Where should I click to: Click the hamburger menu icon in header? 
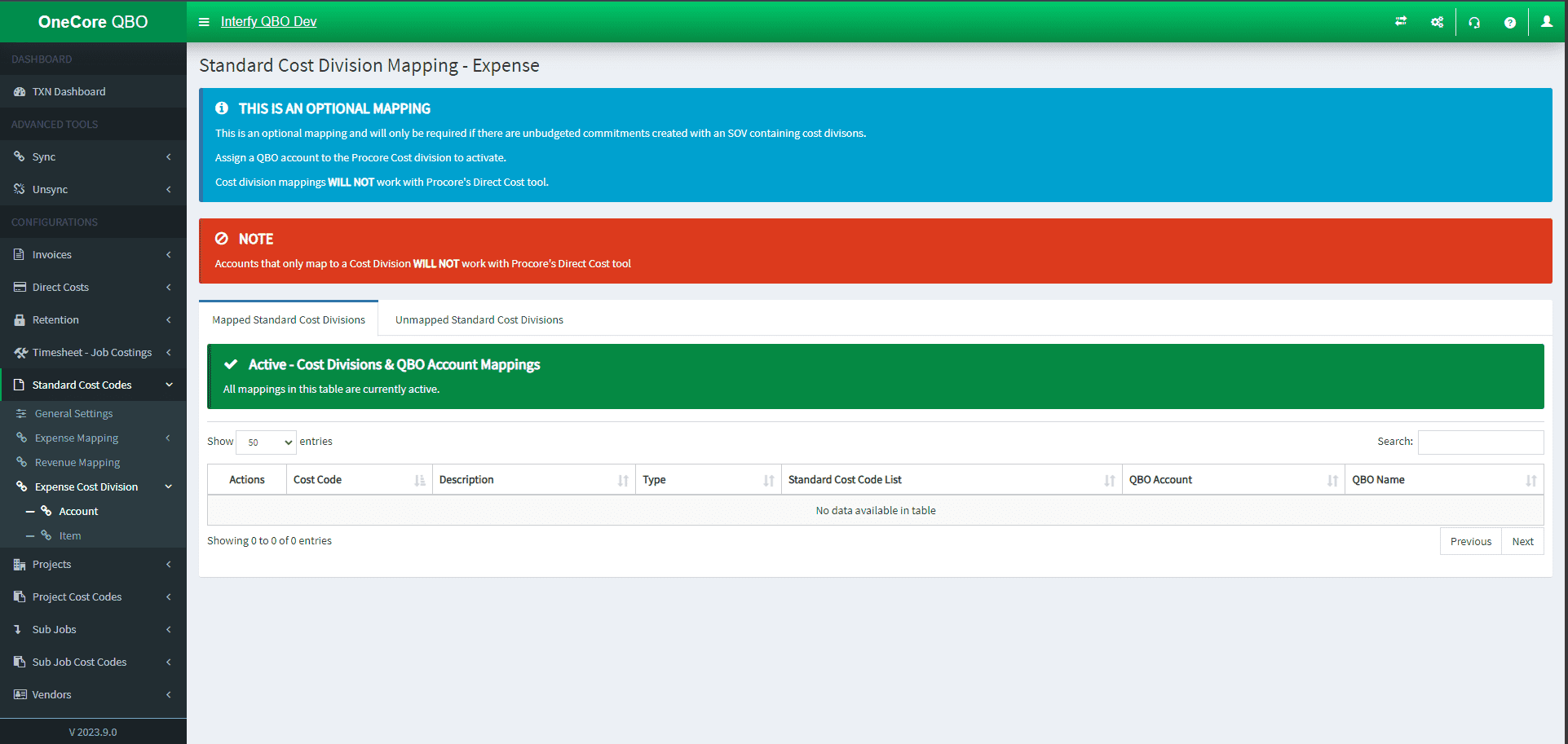pyautogui.click(x=204, y=22)
